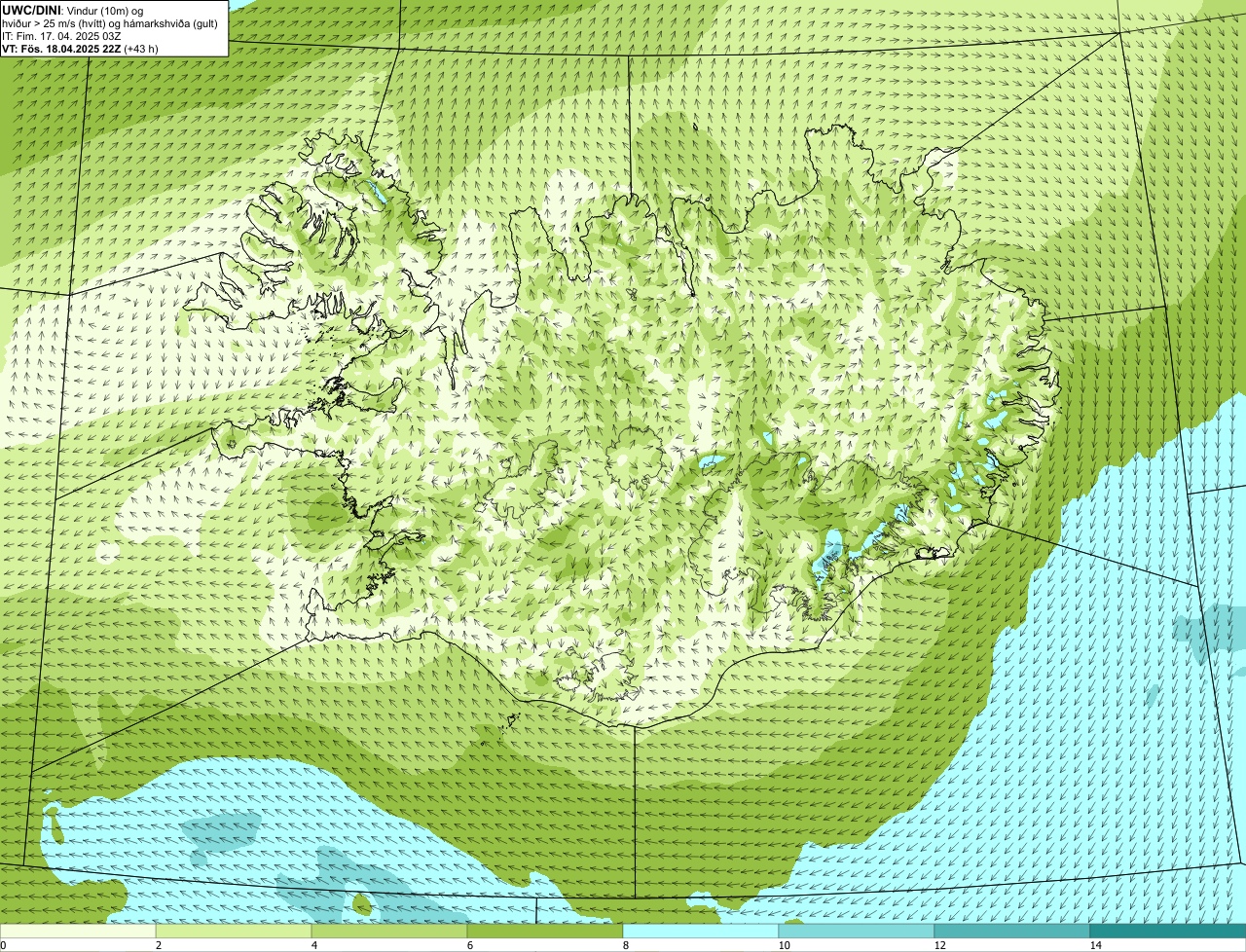This screenshot has height=952, width=1246.
Task: Click the "IT: Fim. 17. 04. 2025 03Z" line
Action: pyautogui.click(x=61, y=36)
